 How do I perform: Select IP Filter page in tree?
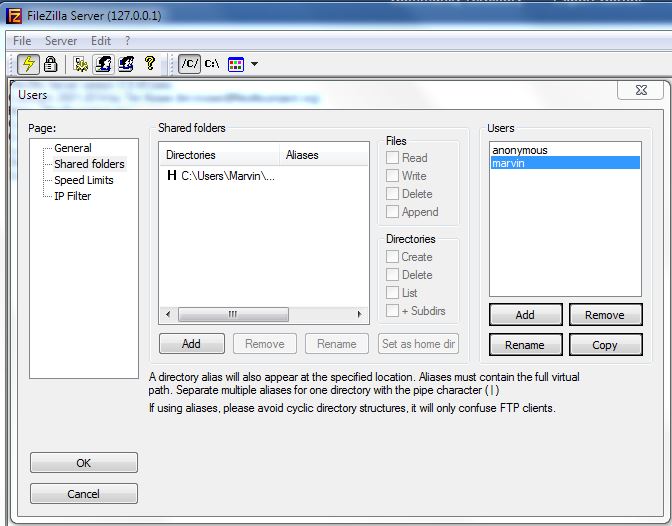click(x=72, y=196)
